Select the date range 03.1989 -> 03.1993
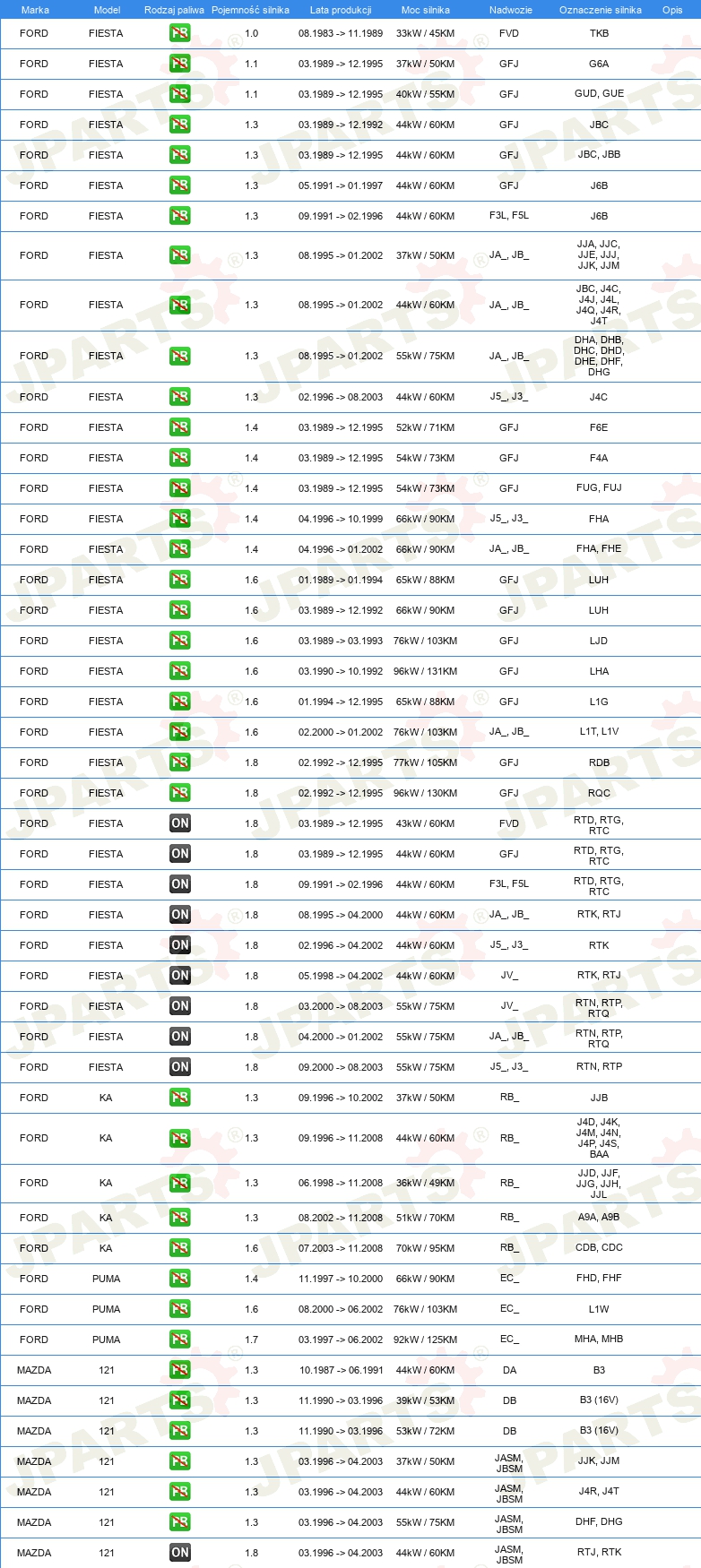This screenshot has width=701, height=1568. (341, 641)
